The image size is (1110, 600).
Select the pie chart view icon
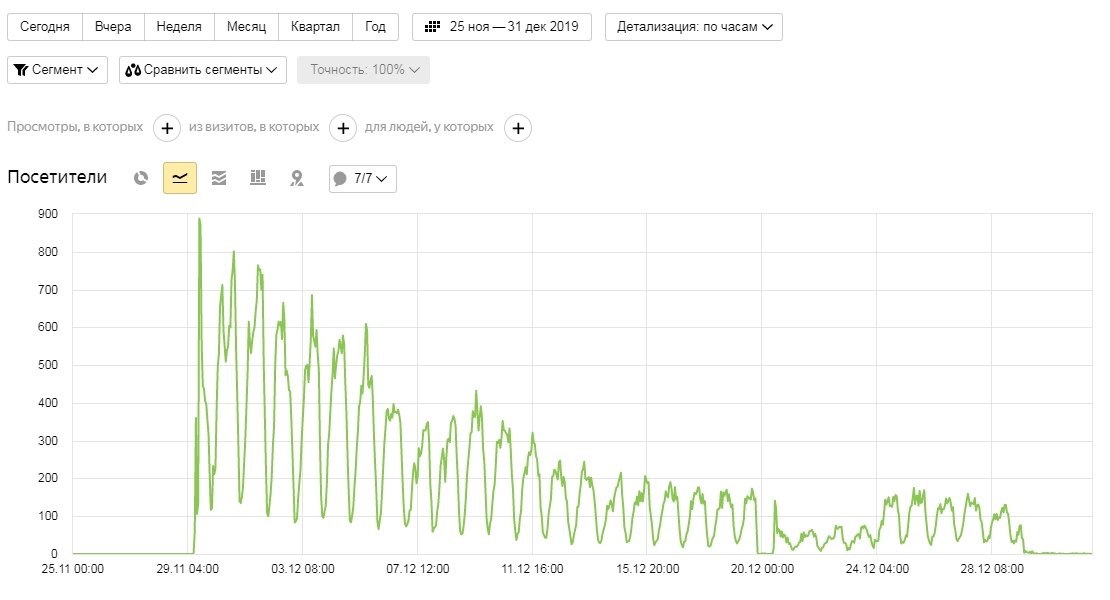pos(141,178)
